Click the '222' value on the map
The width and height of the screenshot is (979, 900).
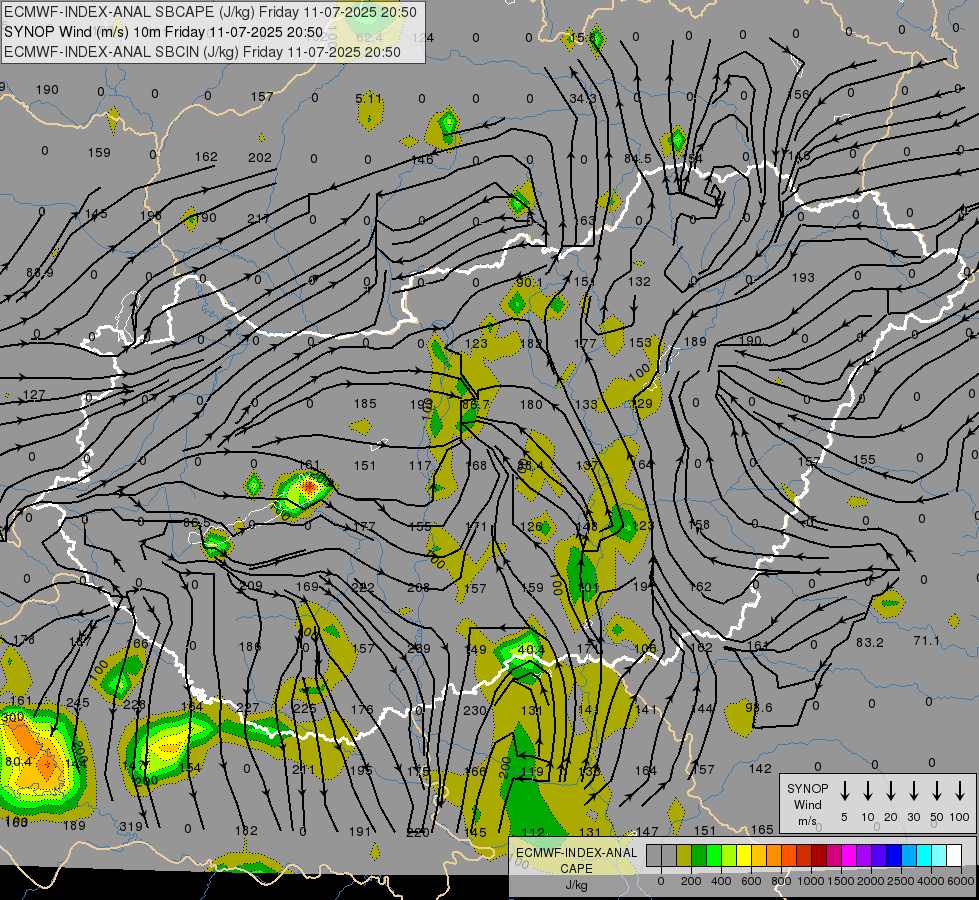coord(363,588)
